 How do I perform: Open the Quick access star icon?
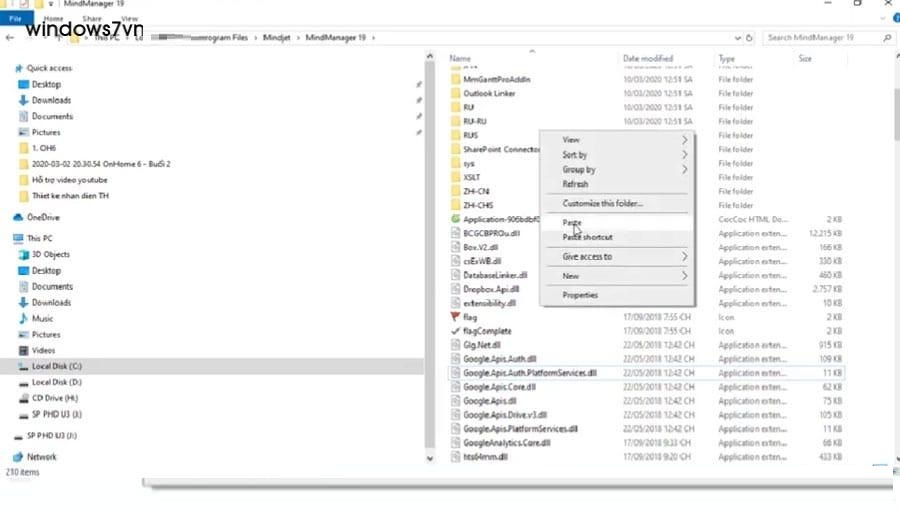18,68
